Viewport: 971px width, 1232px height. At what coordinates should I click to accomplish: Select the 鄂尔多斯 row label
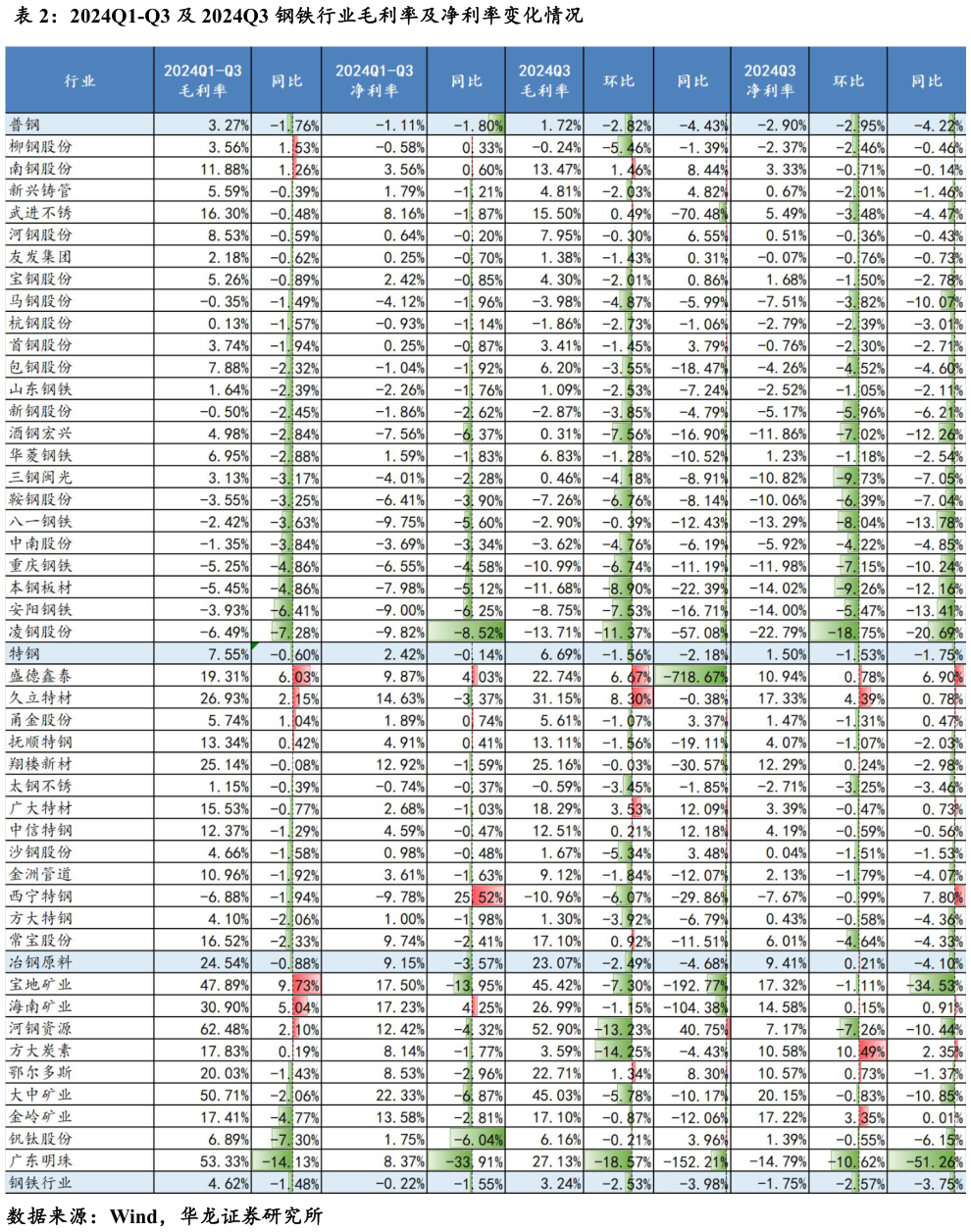tap(40, 1072)
